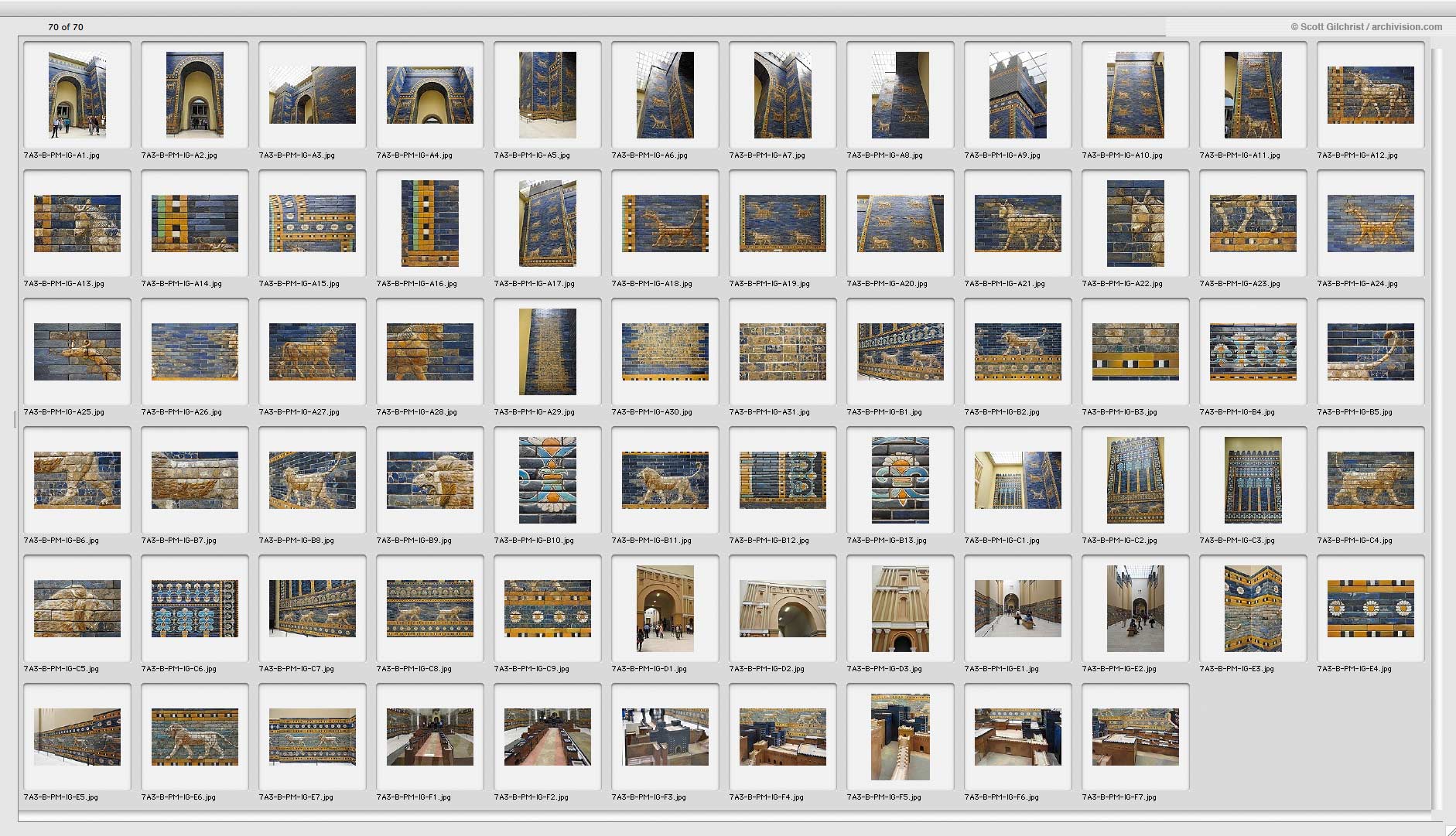Click the vertical scrollbar on the right edge
This screenshot has height=836, width=1456.
click(x=1437, y=428)
